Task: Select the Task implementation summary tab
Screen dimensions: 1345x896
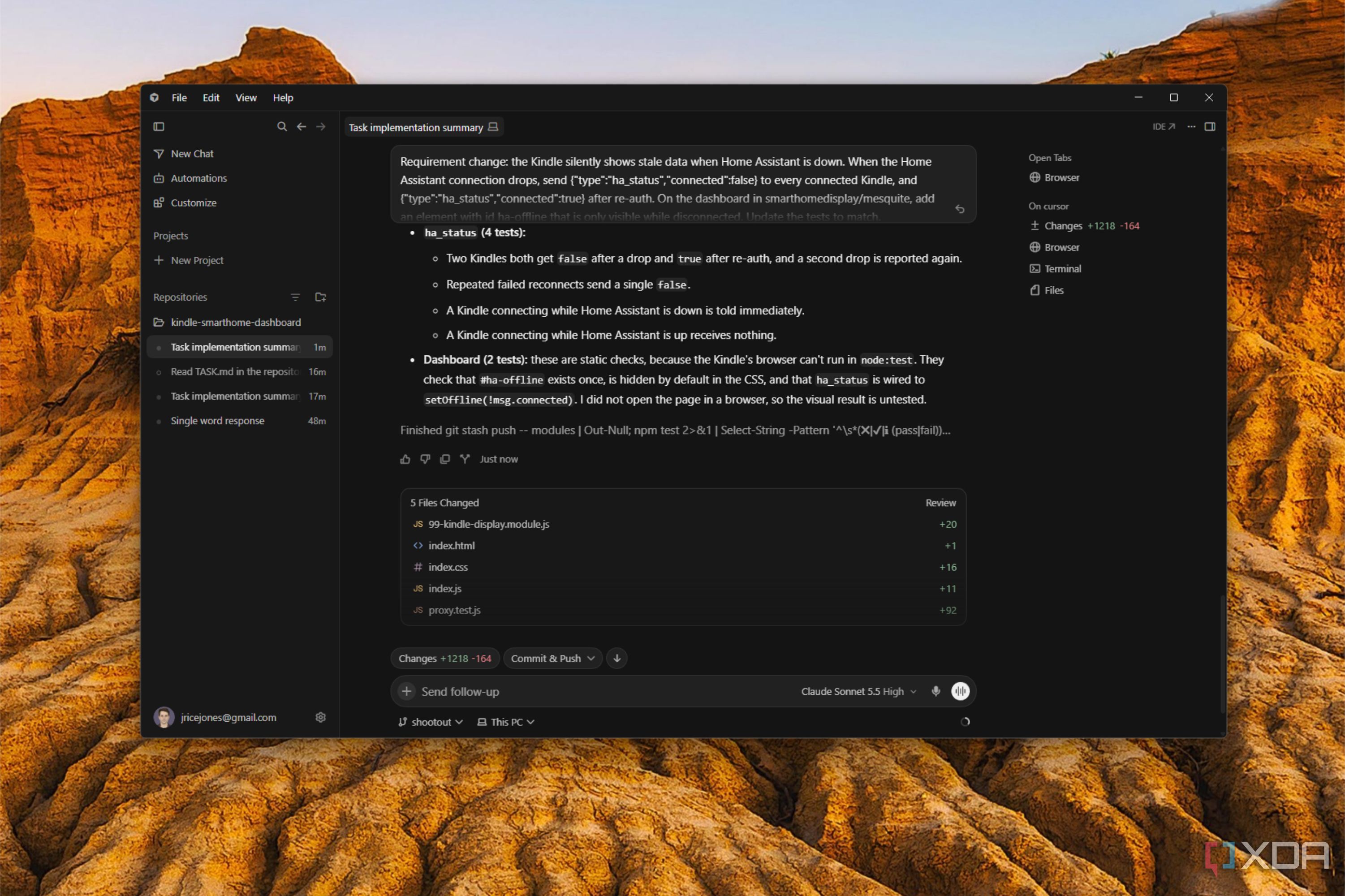Action: coord(423,127)
